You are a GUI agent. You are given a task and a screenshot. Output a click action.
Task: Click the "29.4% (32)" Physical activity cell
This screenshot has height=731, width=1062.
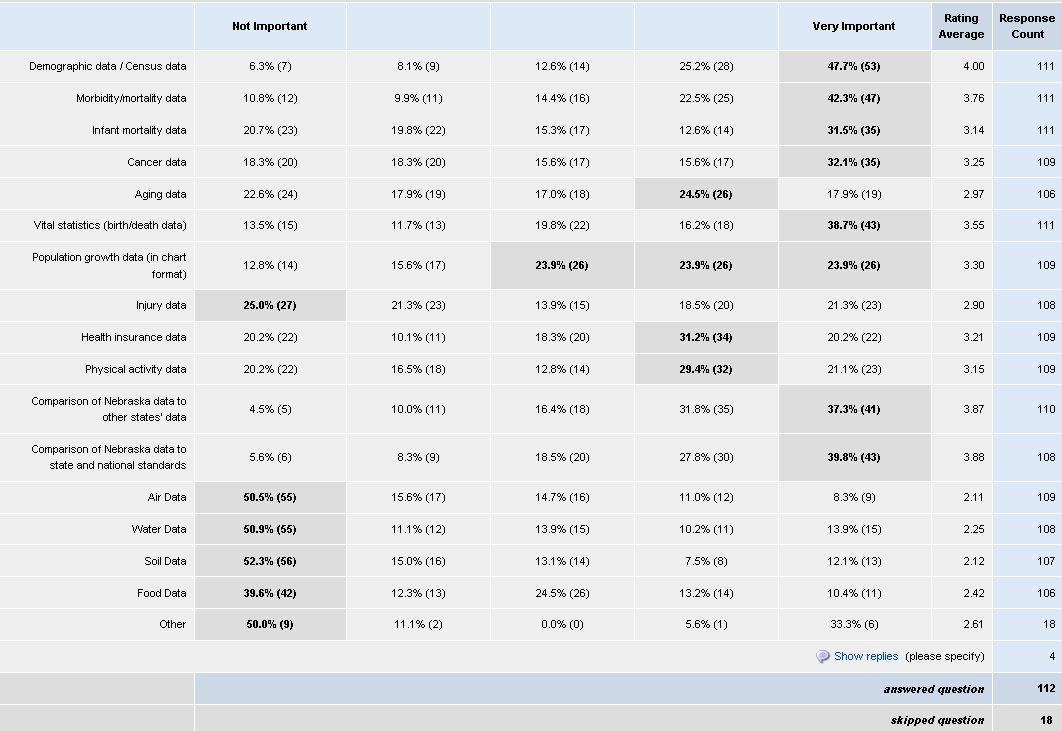[706, 369]
